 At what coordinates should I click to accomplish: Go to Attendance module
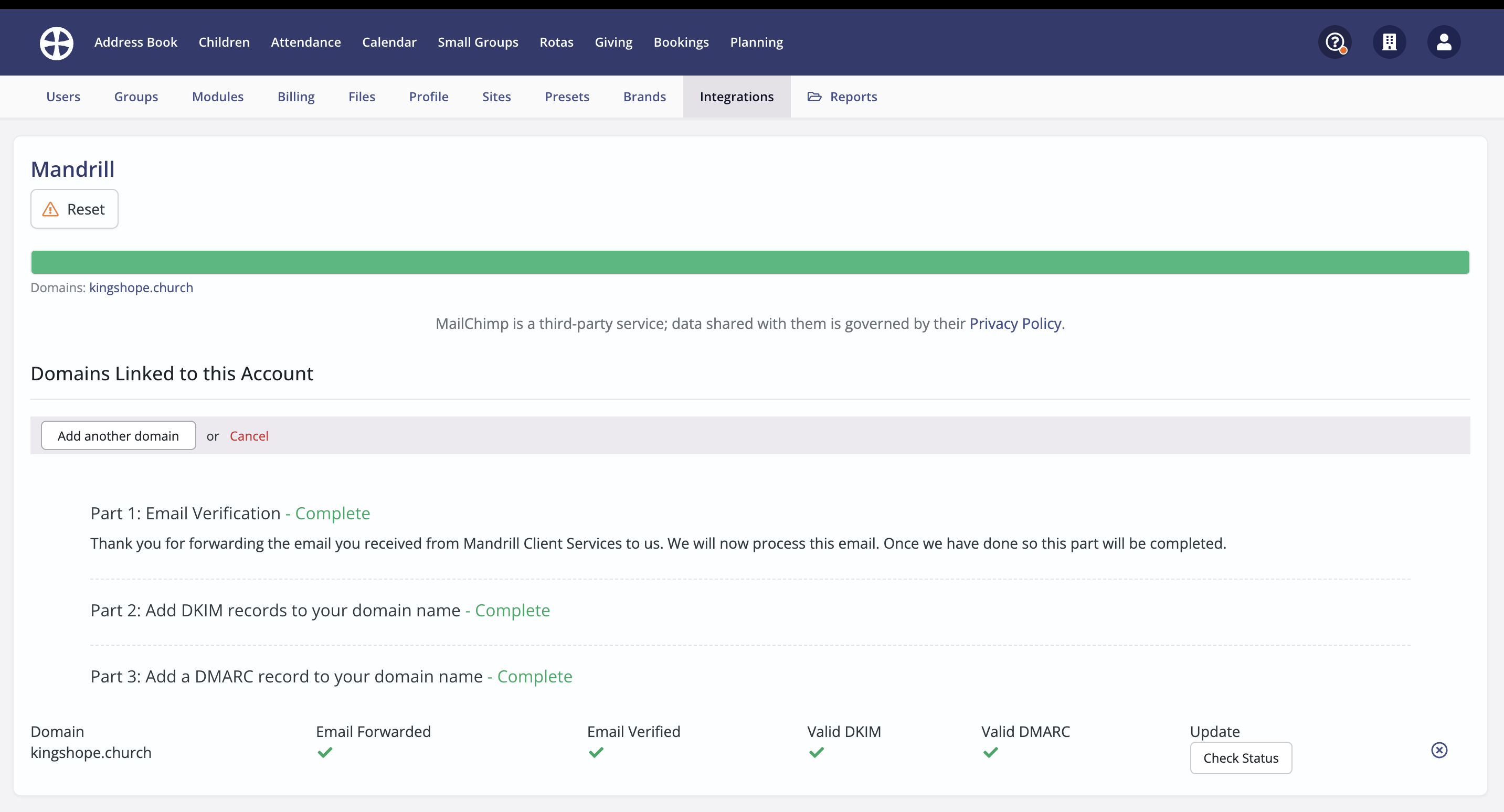coord(305,42)
